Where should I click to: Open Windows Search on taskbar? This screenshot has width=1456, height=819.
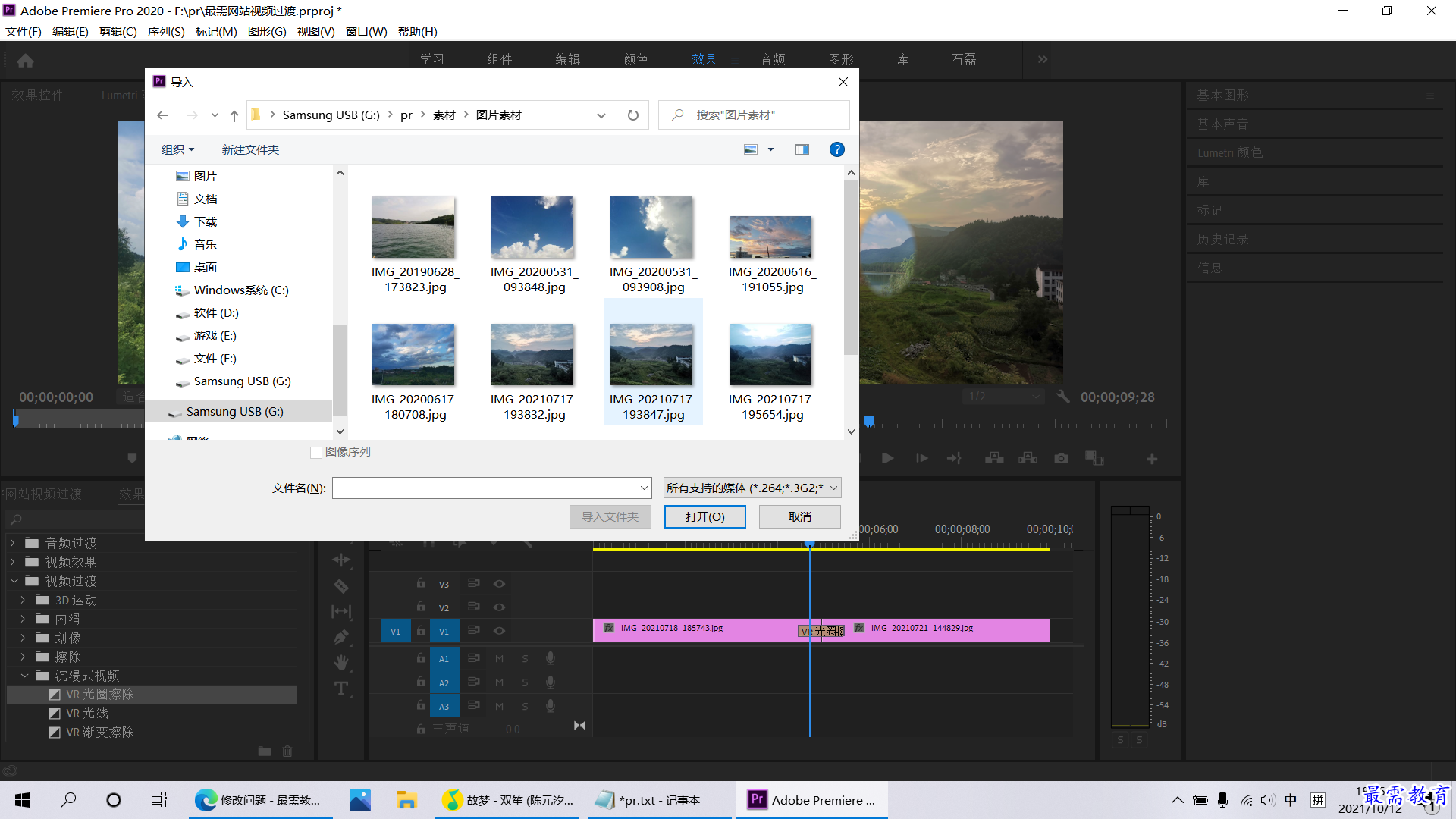coord(68,800)
